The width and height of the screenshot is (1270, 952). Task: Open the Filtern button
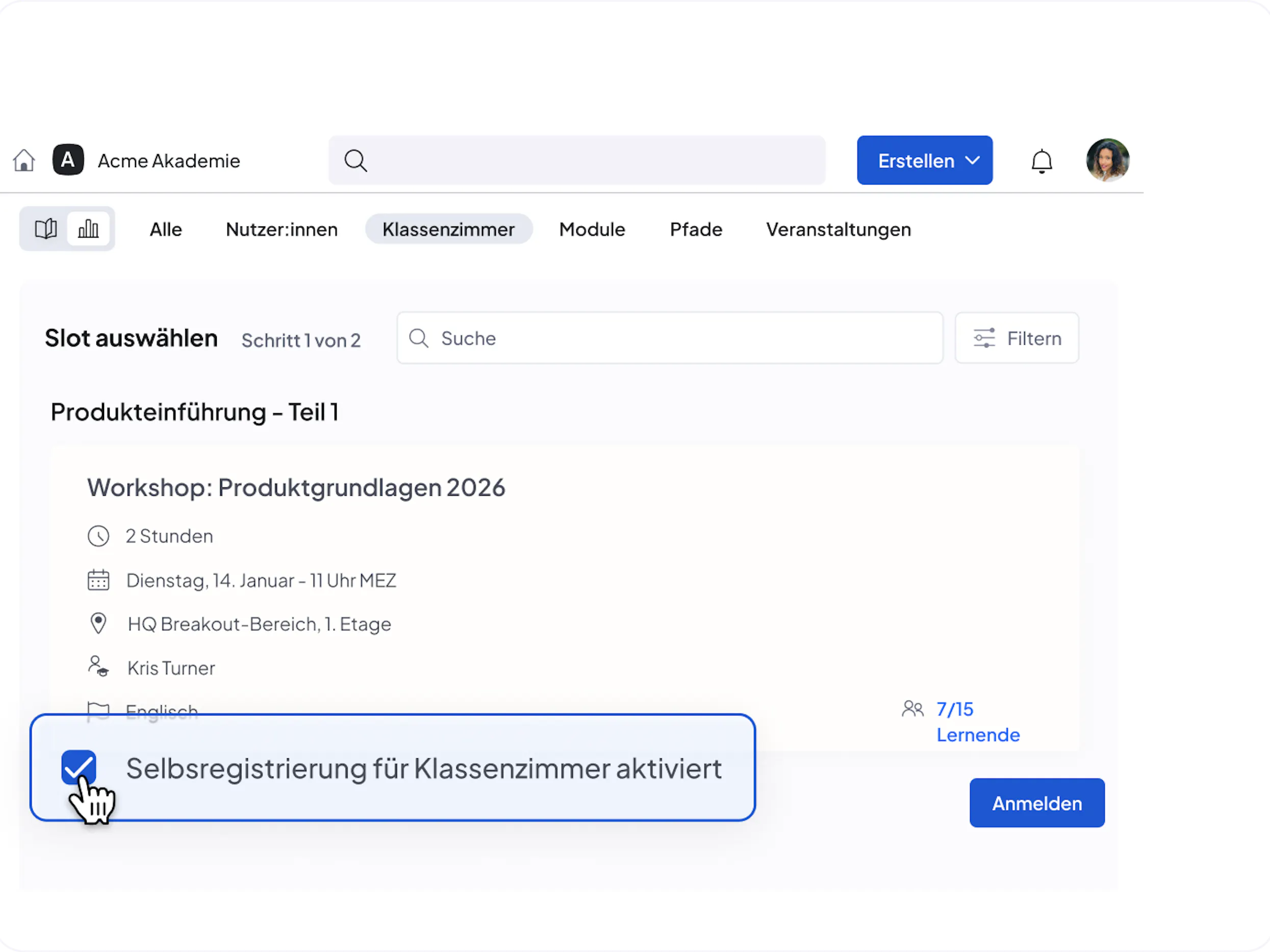click(1017, 338)
